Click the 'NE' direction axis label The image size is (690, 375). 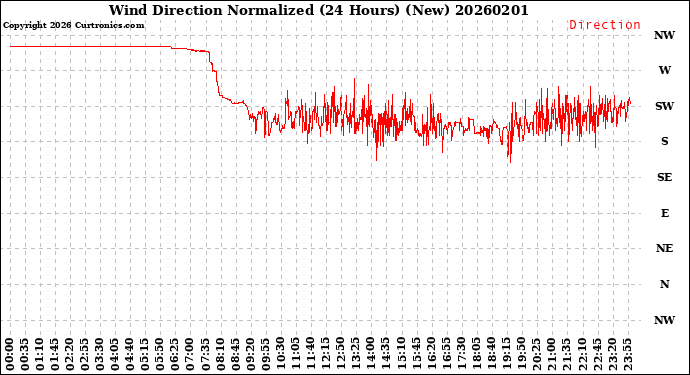(664, 248)
